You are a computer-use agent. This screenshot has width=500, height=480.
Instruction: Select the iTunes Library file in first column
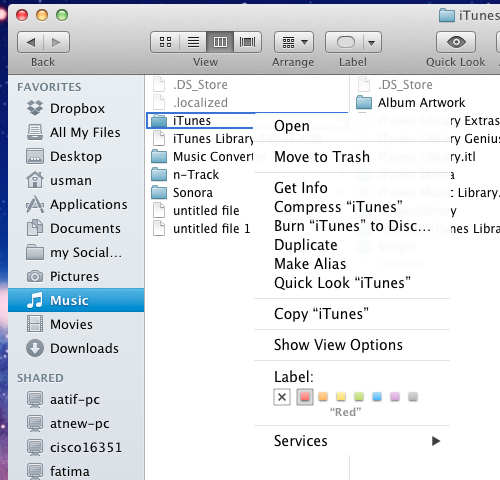point(202,139)
